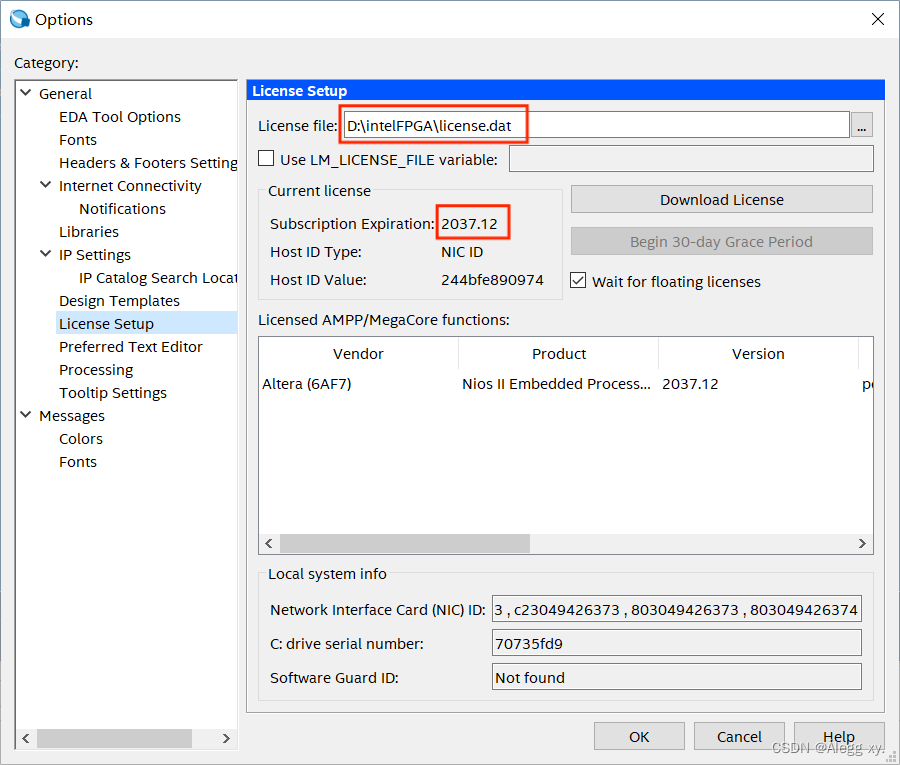Open Preferred Text Editor category
900x765 pixels.
pos(131,347)
